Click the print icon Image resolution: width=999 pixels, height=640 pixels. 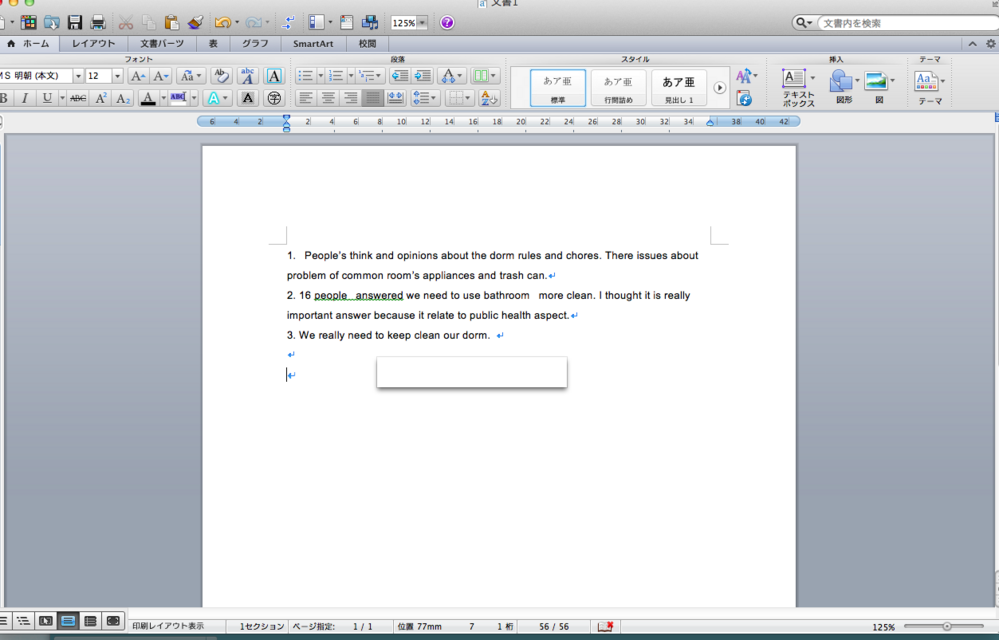[97, 23]
